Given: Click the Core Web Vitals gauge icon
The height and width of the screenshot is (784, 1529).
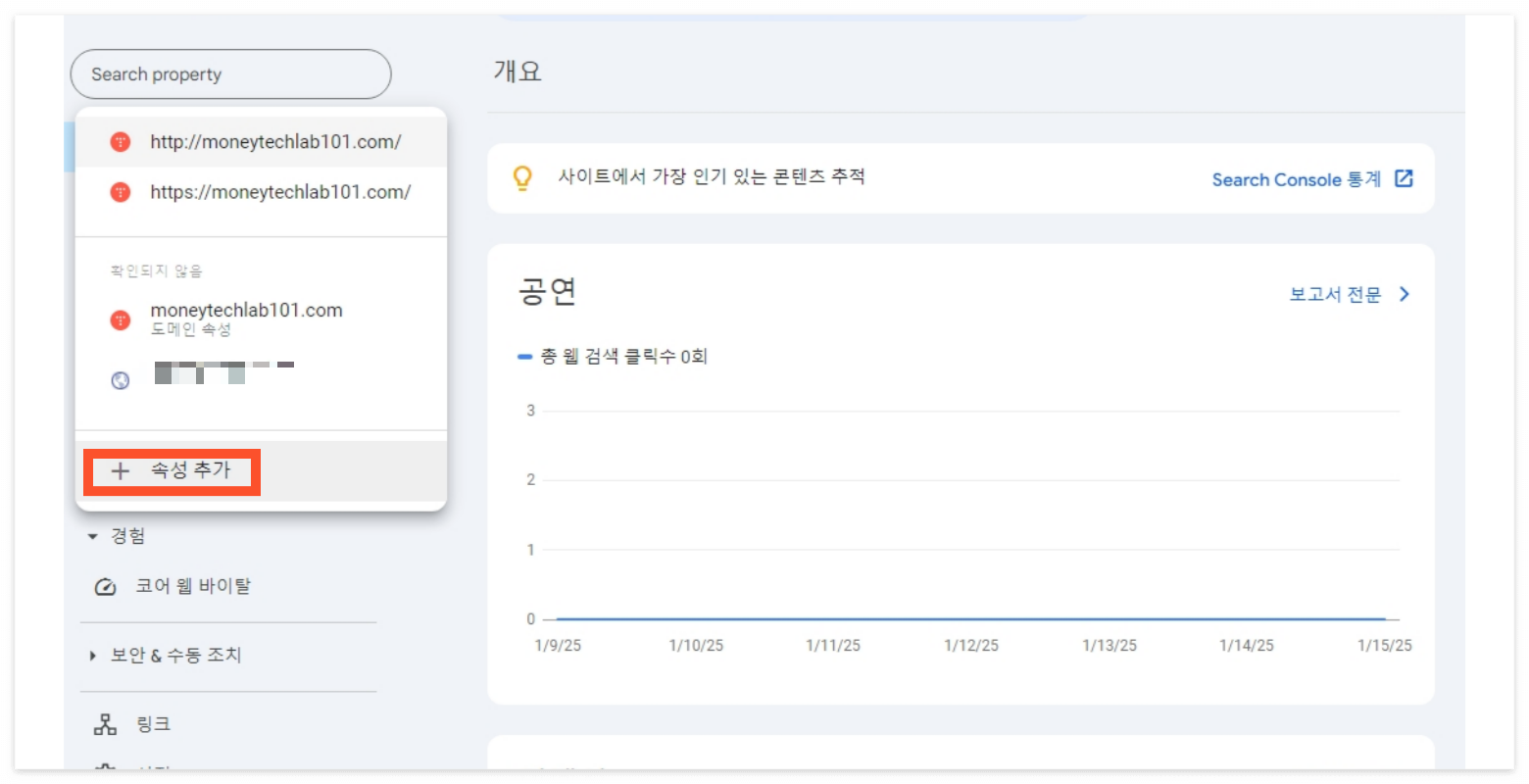Looking at the screenshot, I should coord(105,587).
